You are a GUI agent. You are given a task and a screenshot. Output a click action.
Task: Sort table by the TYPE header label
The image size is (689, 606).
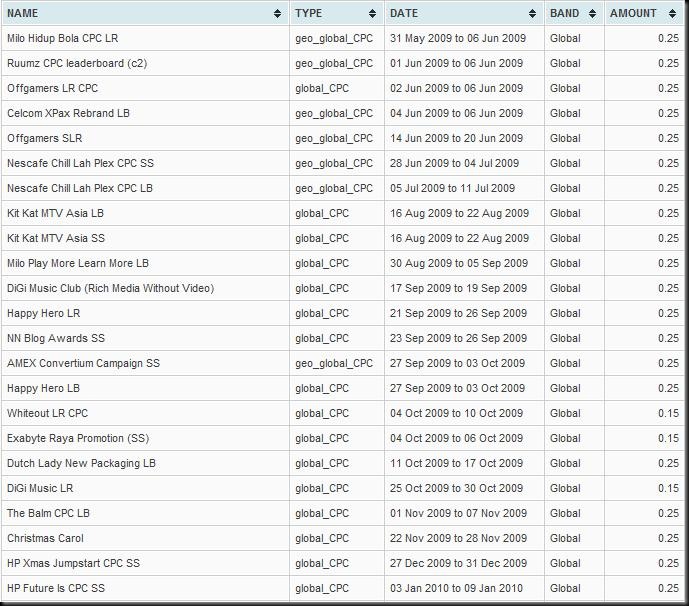pos(308,13)
